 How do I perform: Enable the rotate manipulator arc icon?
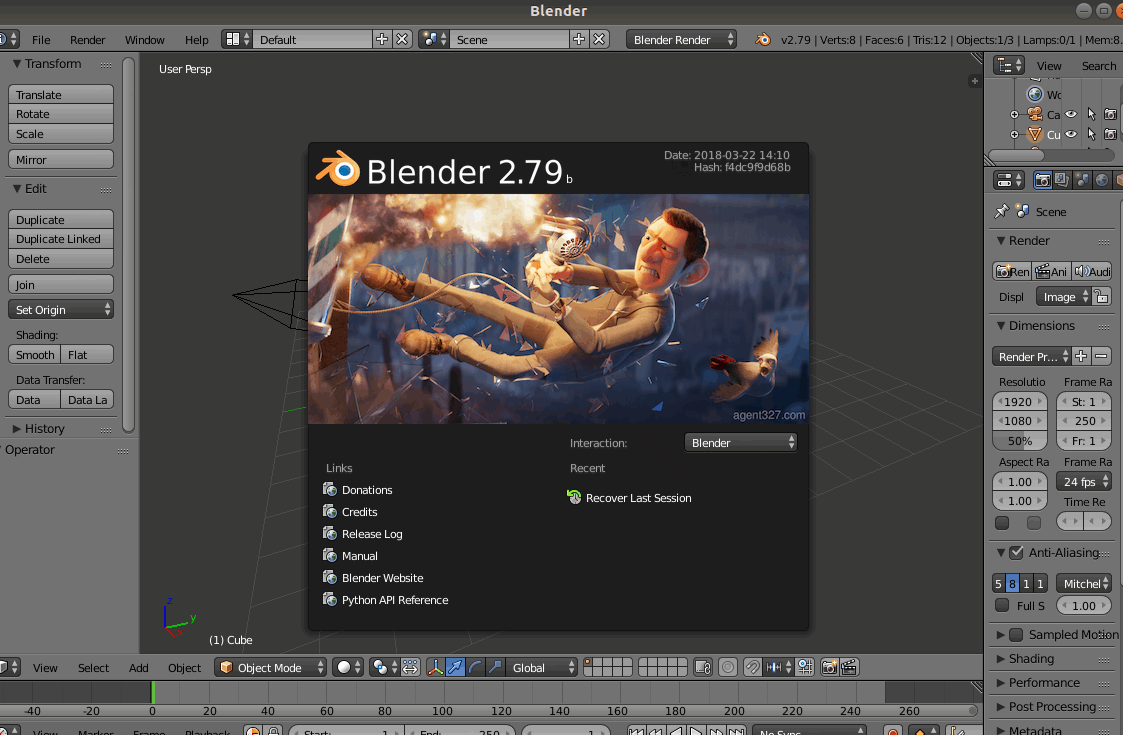(475, 667)
